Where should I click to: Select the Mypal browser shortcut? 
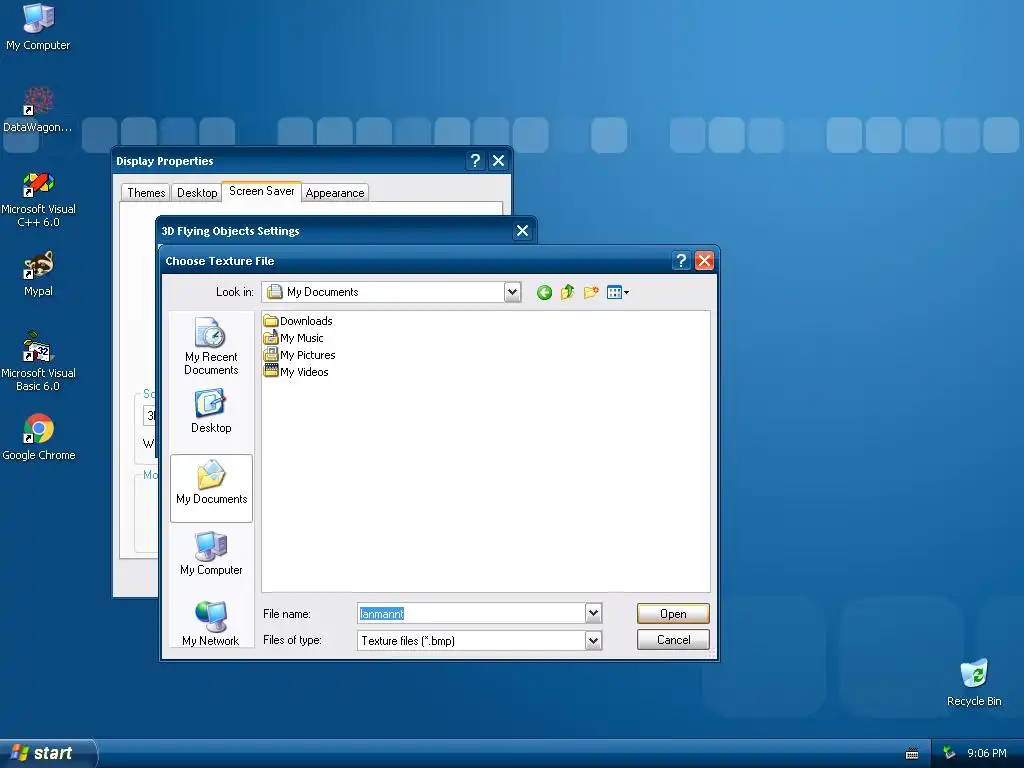(38, 274)
